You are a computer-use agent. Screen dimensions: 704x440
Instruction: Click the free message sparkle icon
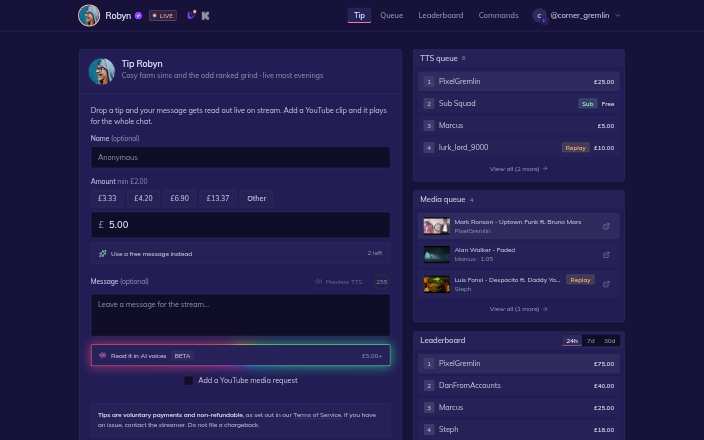point(102,254)
